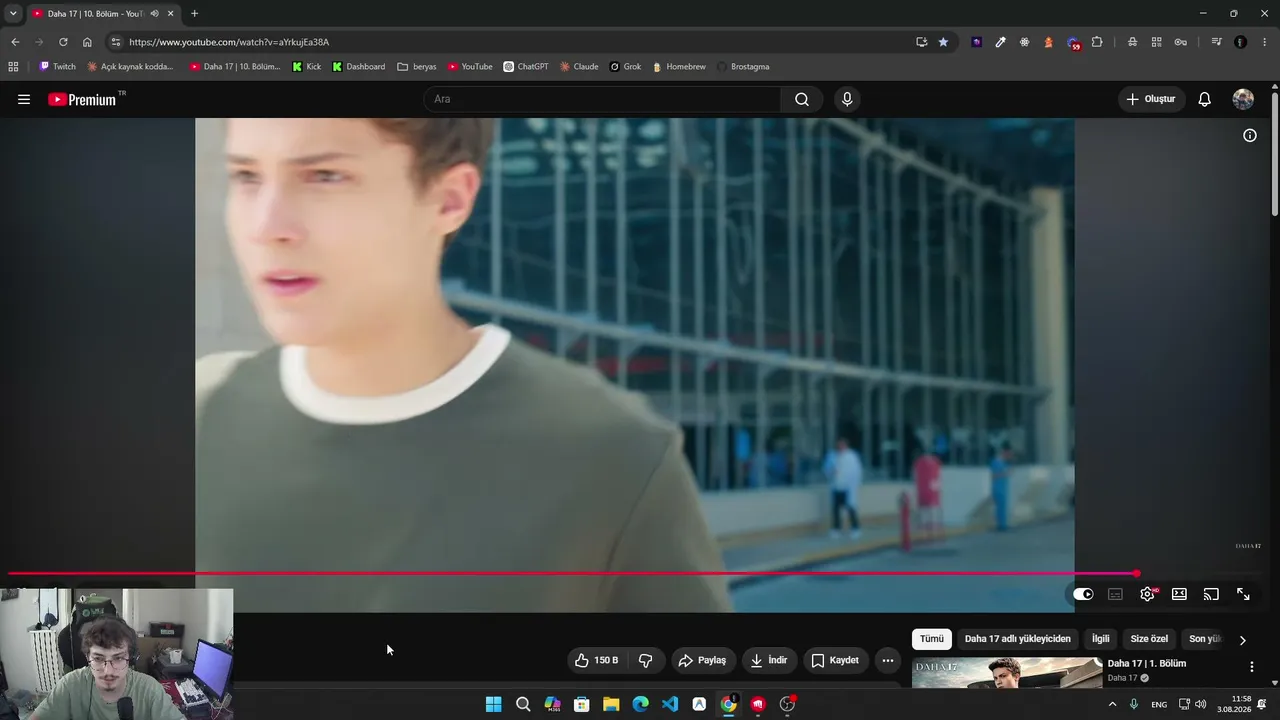Open options for Daha 17 | 1. Bölüm
The height and width of the screenshot is (720, 1280).
click(1251, 667)
